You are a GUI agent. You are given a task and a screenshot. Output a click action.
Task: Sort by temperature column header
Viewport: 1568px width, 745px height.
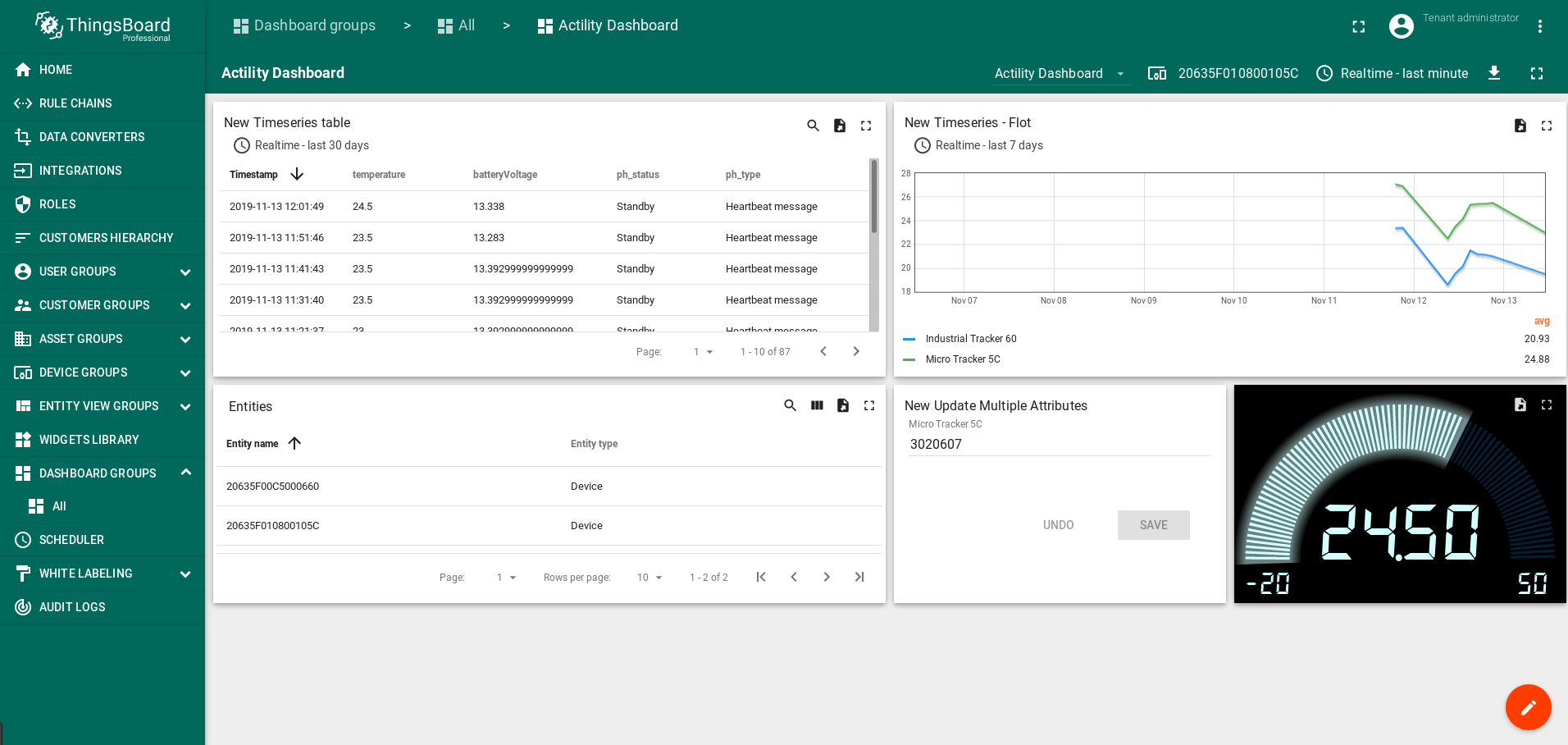pyautogui.click(x=379, y=175)
